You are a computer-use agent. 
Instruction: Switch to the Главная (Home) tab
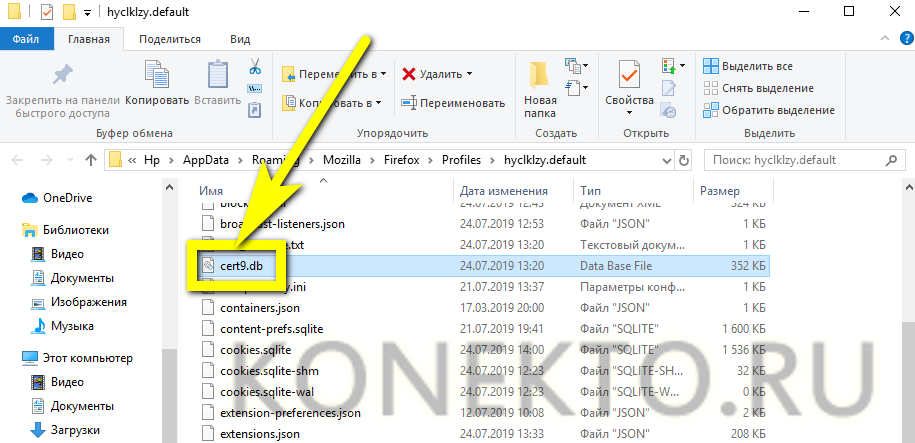89,39
